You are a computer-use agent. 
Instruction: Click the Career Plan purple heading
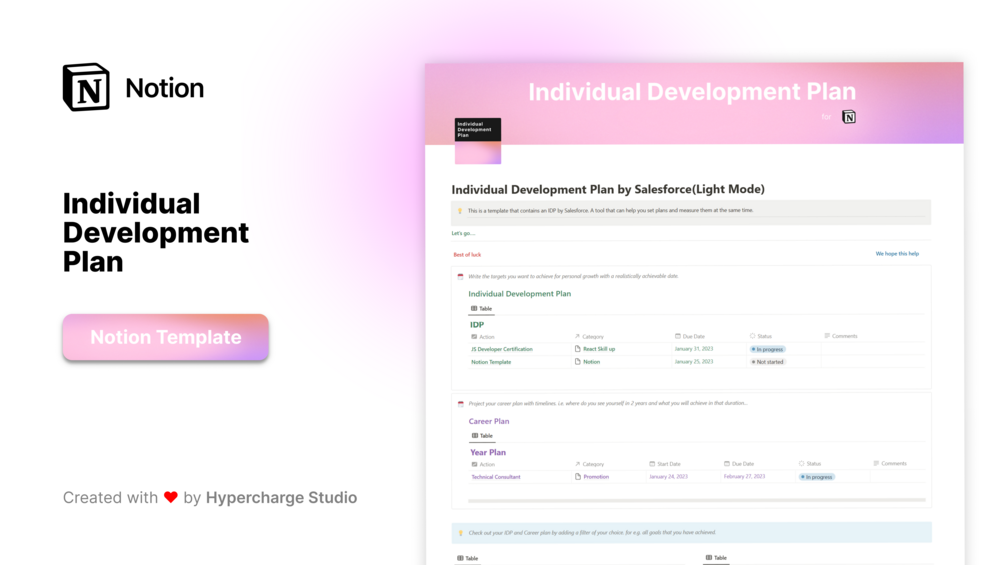(x=488, y=421)
